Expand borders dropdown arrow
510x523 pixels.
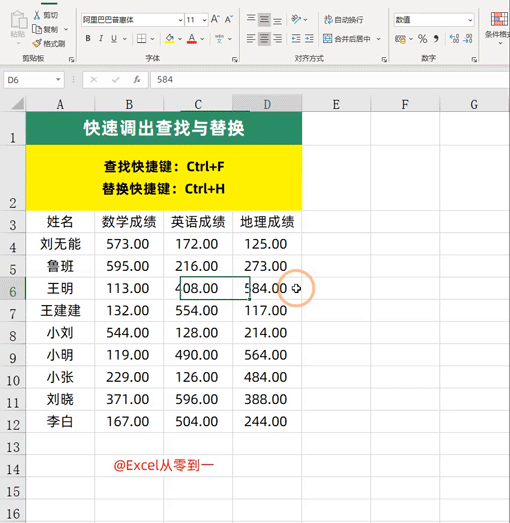coord(152,39)
